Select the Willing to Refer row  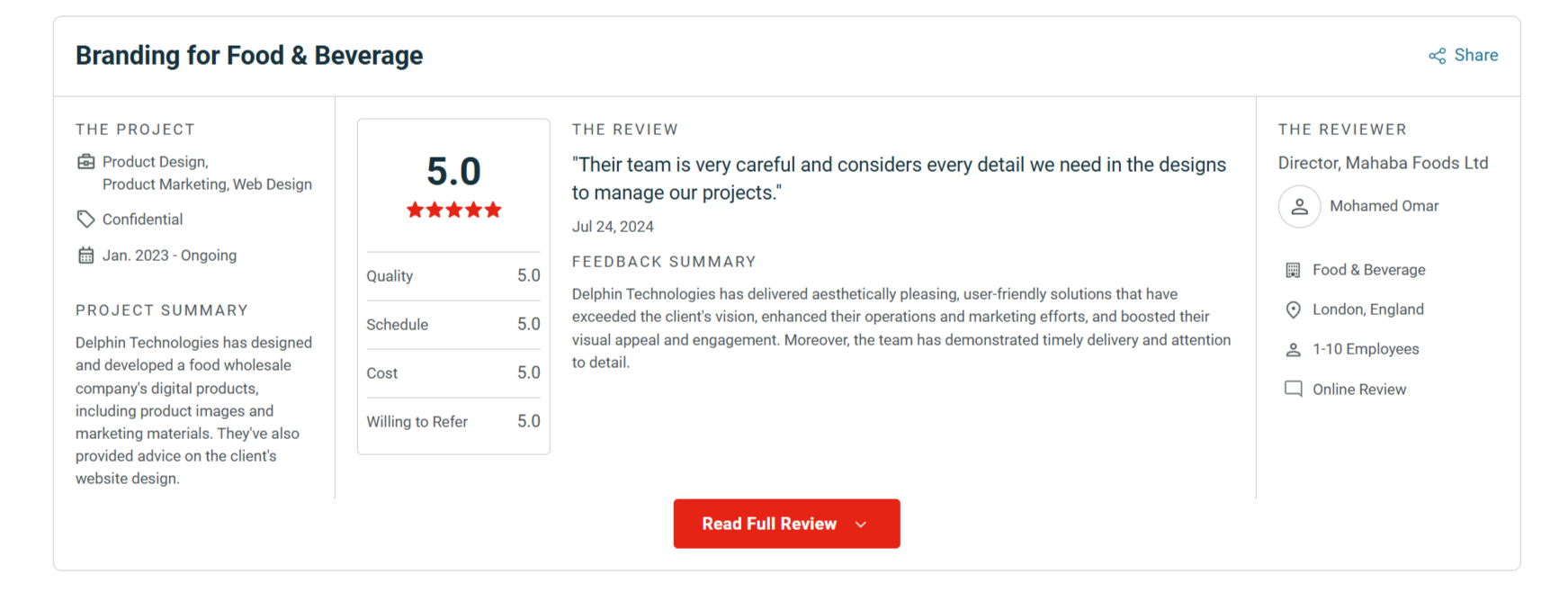coord(452,422)
